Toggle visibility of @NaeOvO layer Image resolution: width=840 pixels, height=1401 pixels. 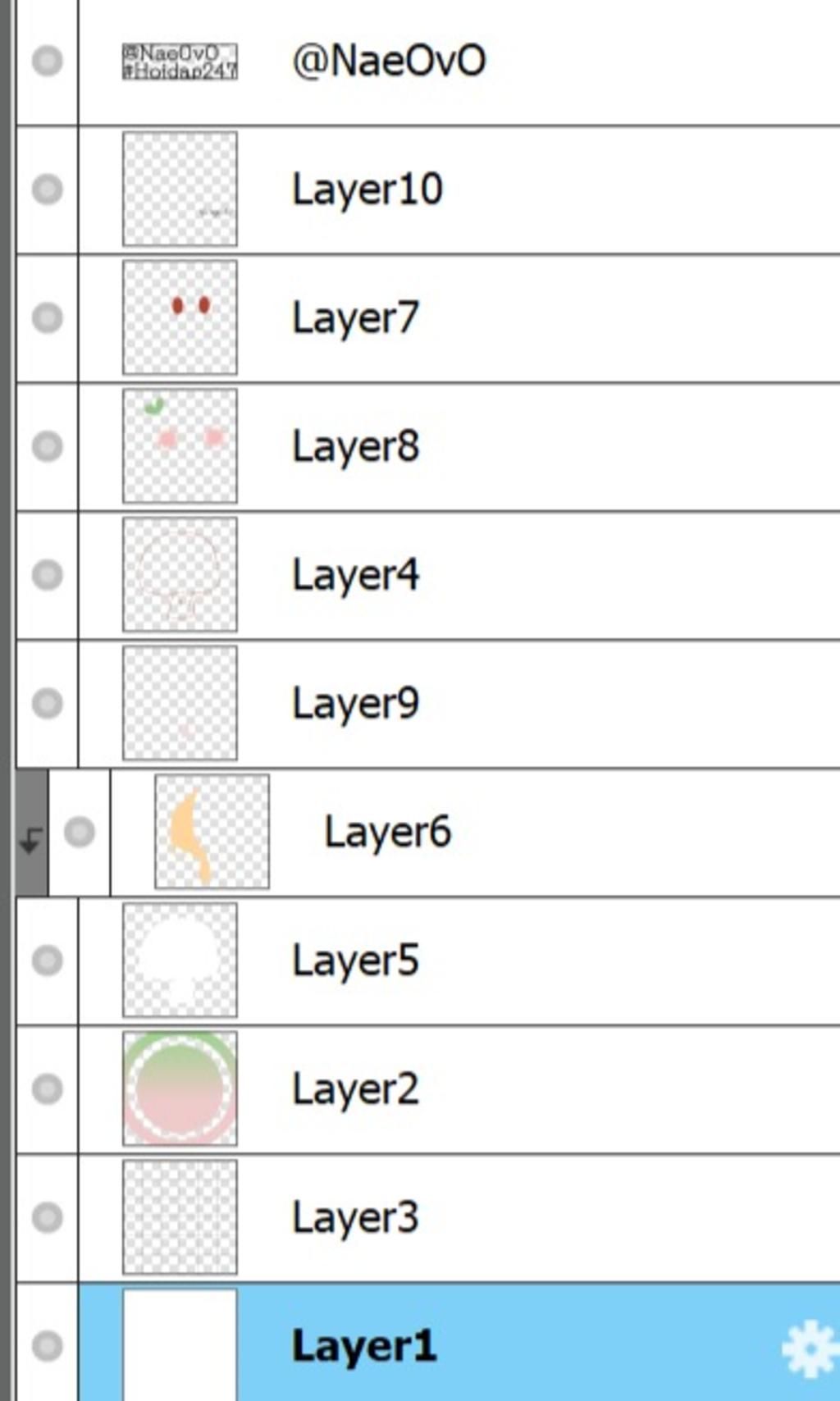[x=47, y=61]
